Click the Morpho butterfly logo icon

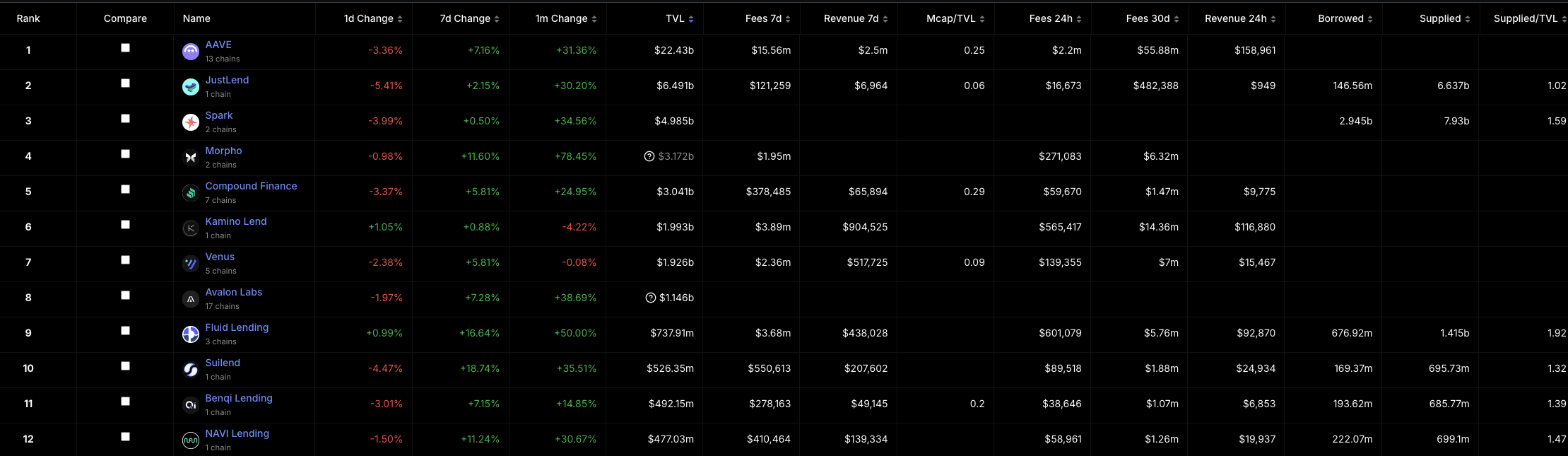point(191,158)
